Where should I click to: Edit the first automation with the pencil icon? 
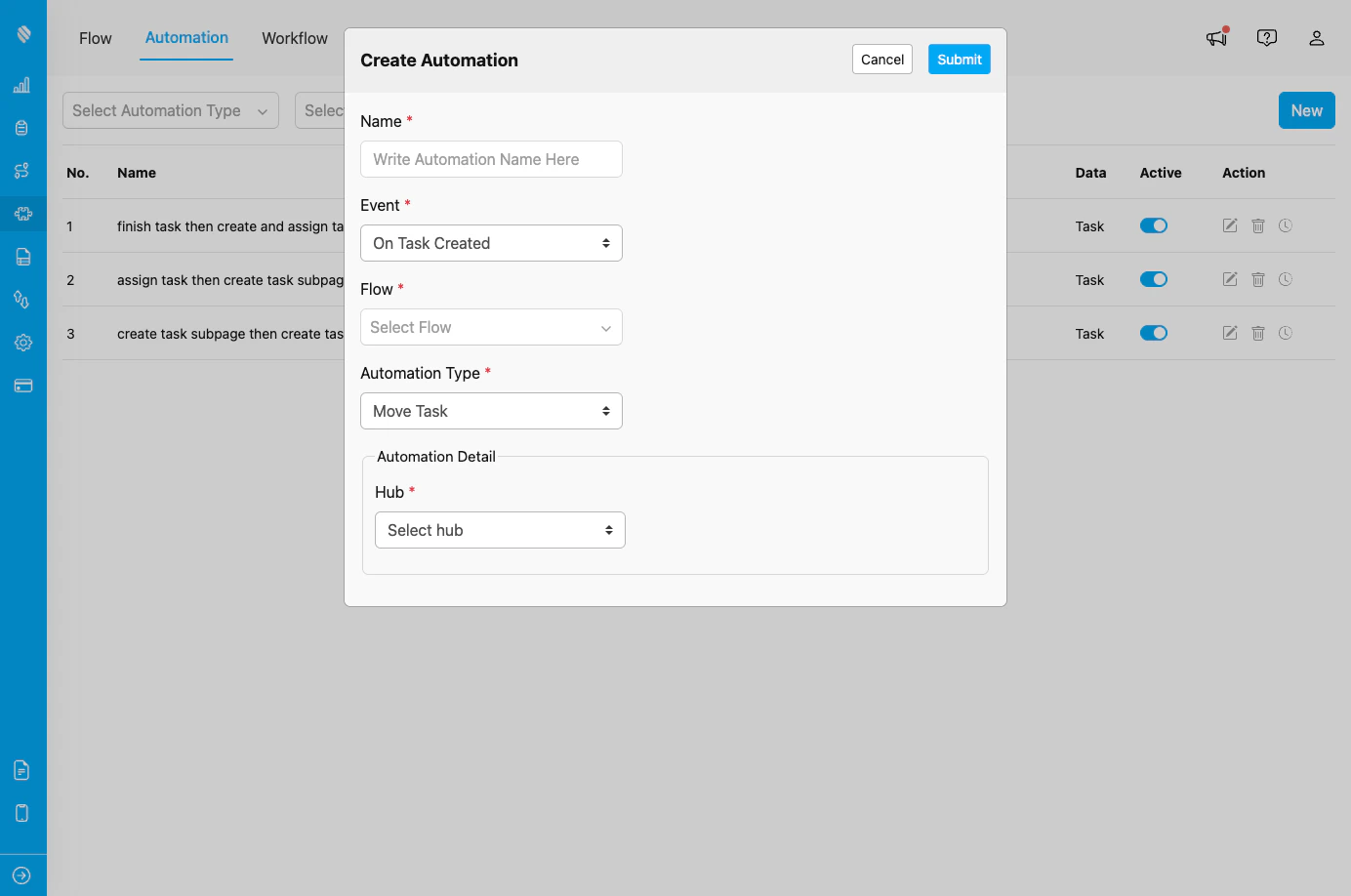click(1229, 225)
